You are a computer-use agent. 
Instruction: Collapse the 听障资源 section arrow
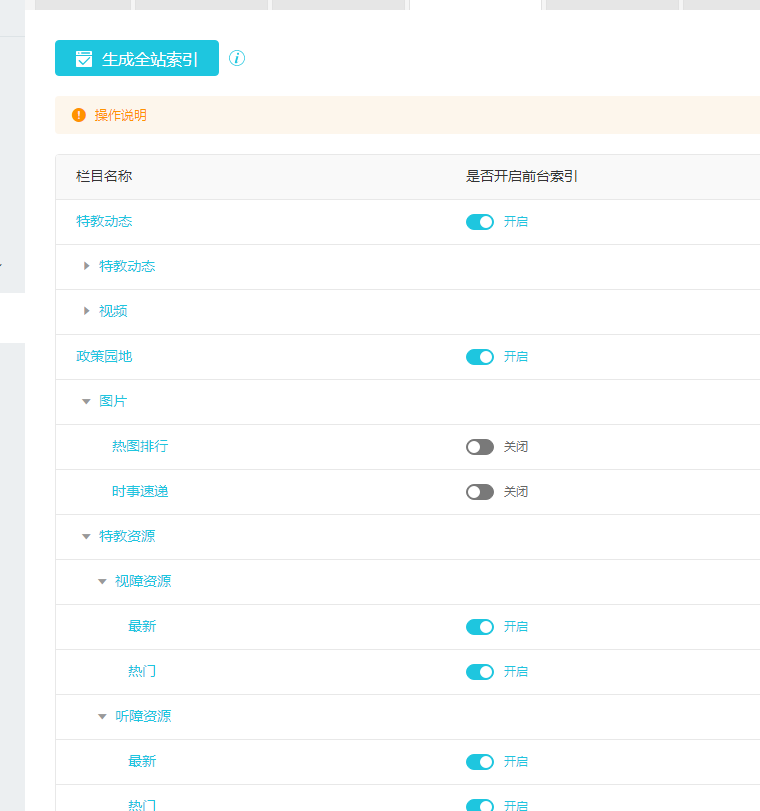(102, 717)
